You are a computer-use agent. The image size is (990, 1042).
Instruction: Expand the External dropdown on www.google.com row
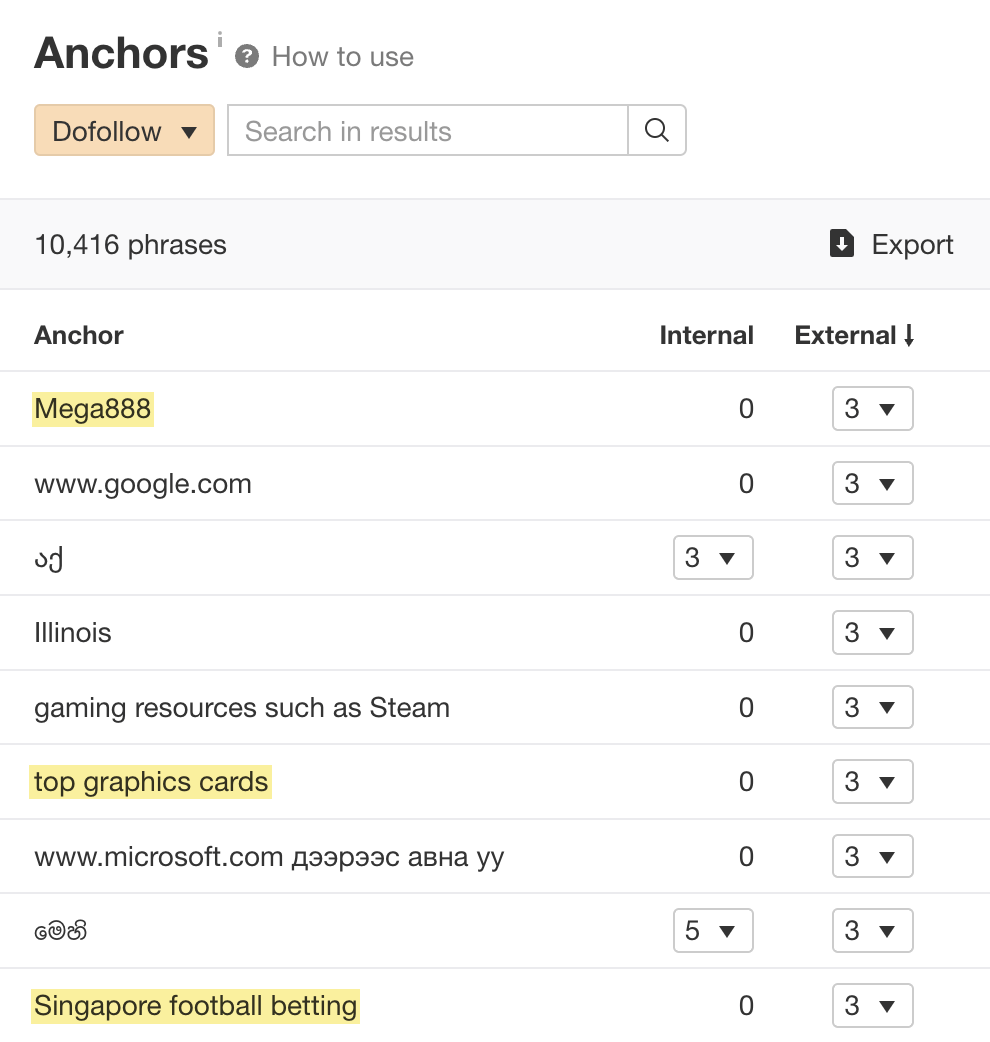[x=872, y=483]
